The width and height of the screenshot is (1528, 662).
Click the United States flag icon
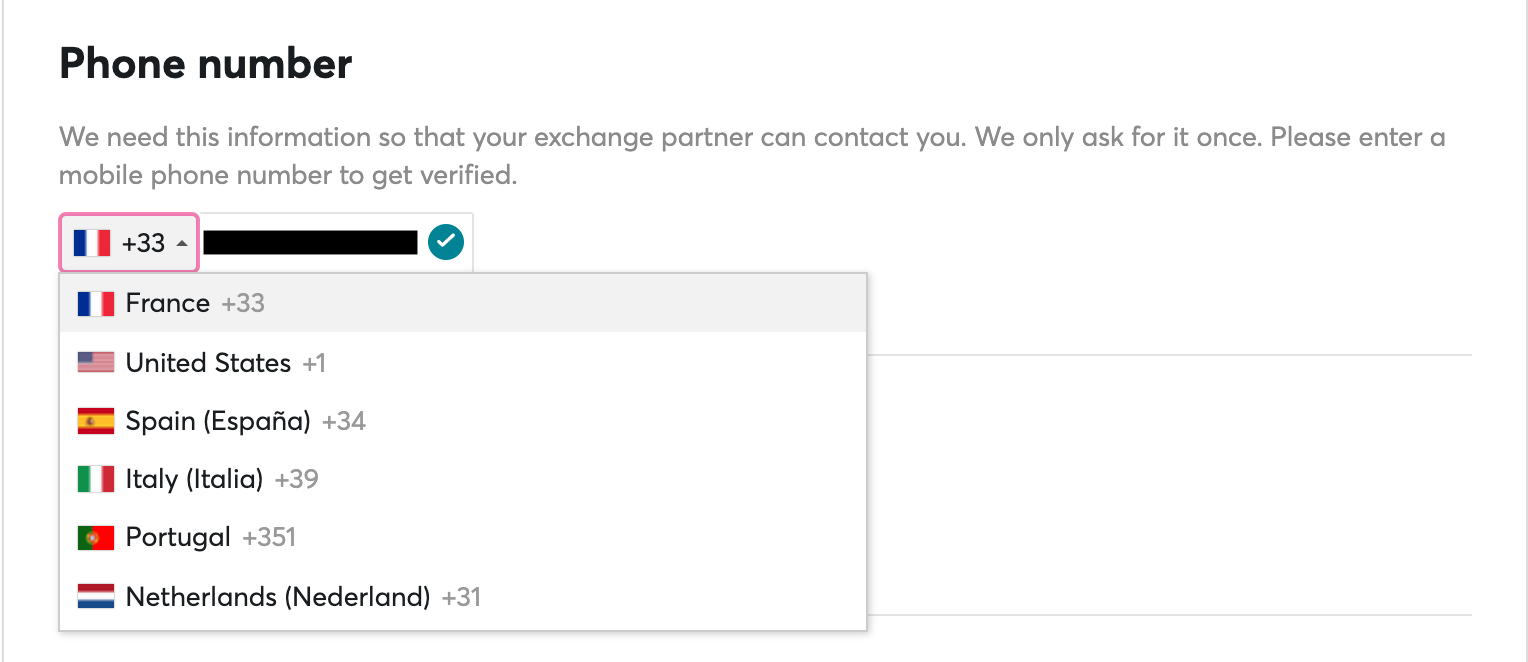click(96, 362)
